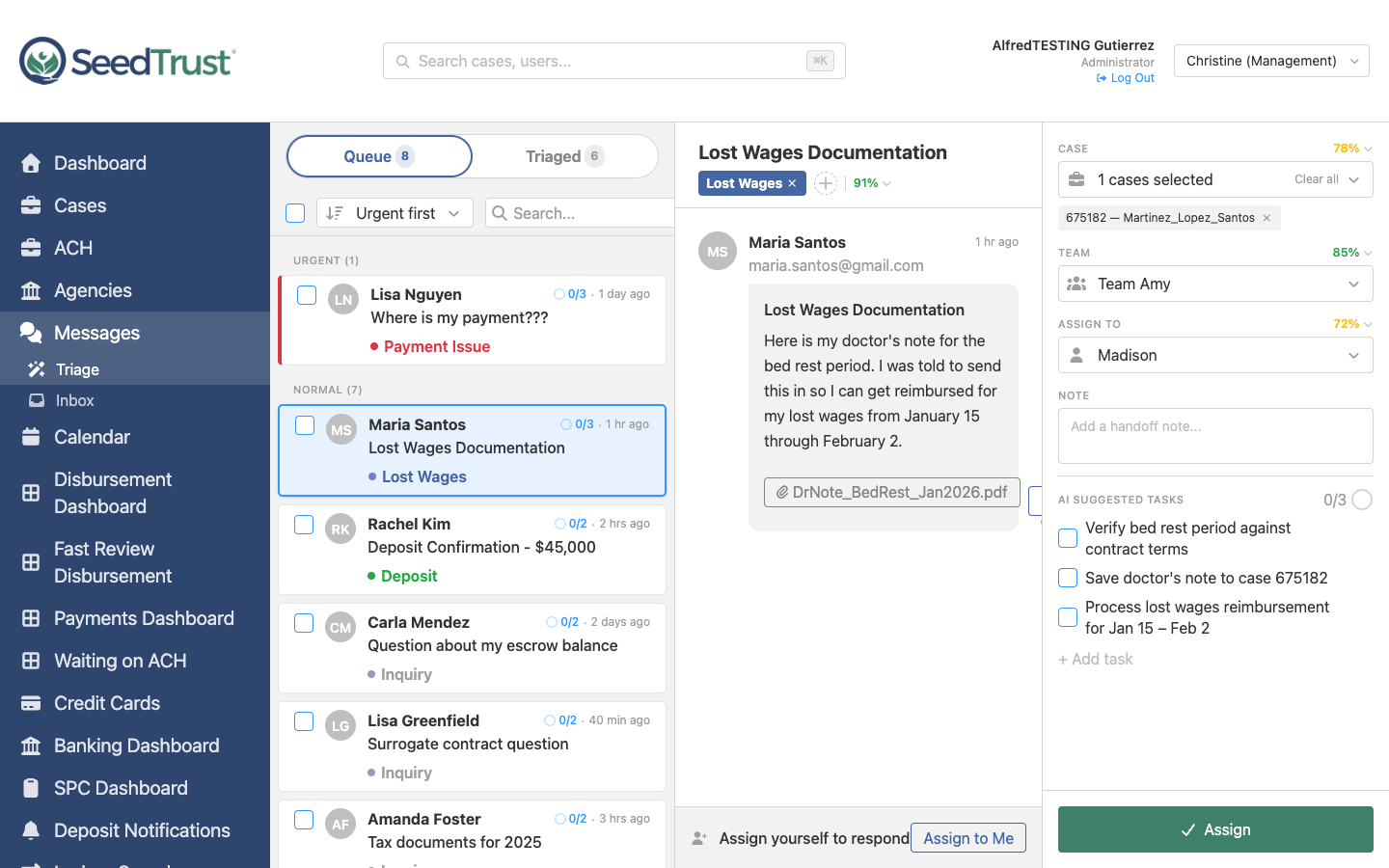Screen dimensions: 1389x868
Task: Open the Banking Dashboard menu item
Action: click(x=135, y=746)
